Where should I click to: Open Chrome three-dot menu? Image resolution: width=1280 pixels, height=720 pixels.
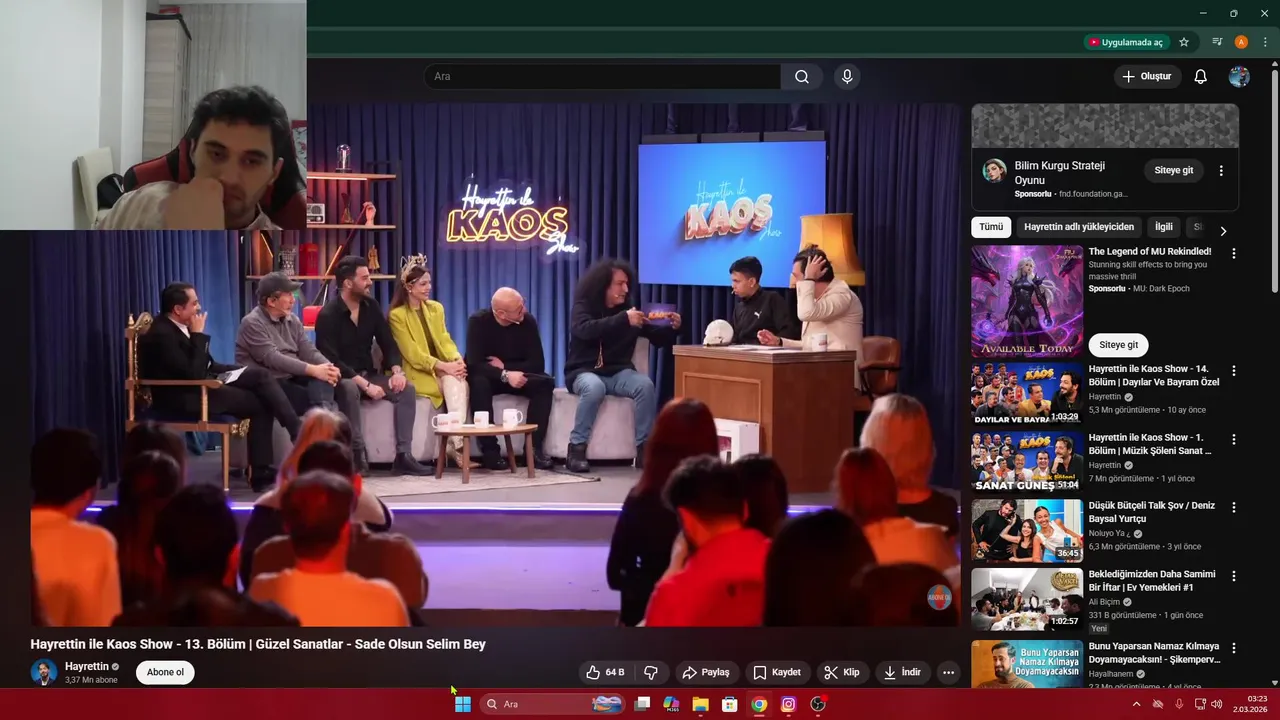point(1265,42)
